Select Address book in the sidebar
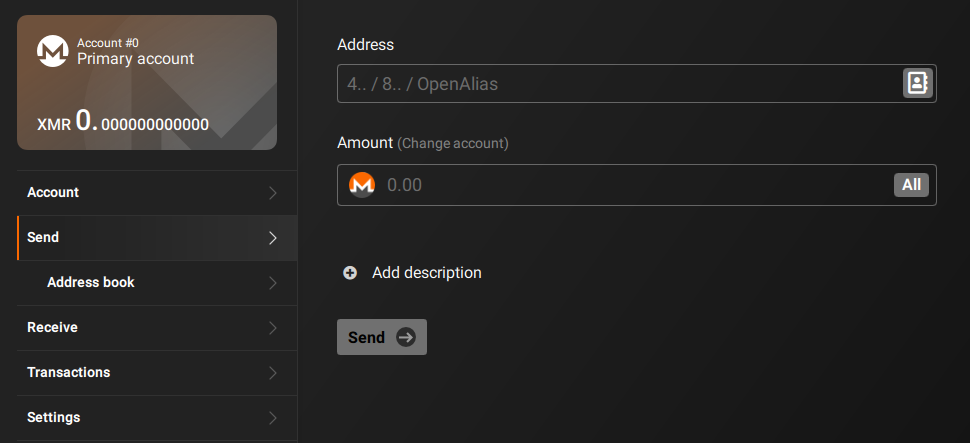The height and width of the screenshot is (443, 970). [90, 282]
